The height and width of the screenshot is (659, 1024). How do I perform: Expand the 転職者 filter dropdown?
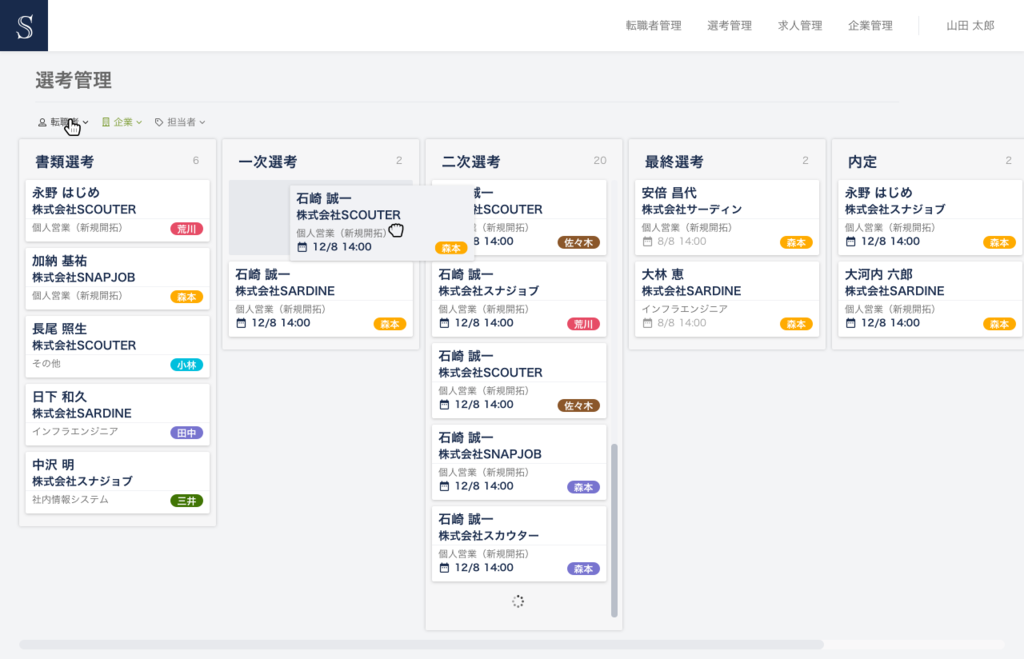coord(63,122)
